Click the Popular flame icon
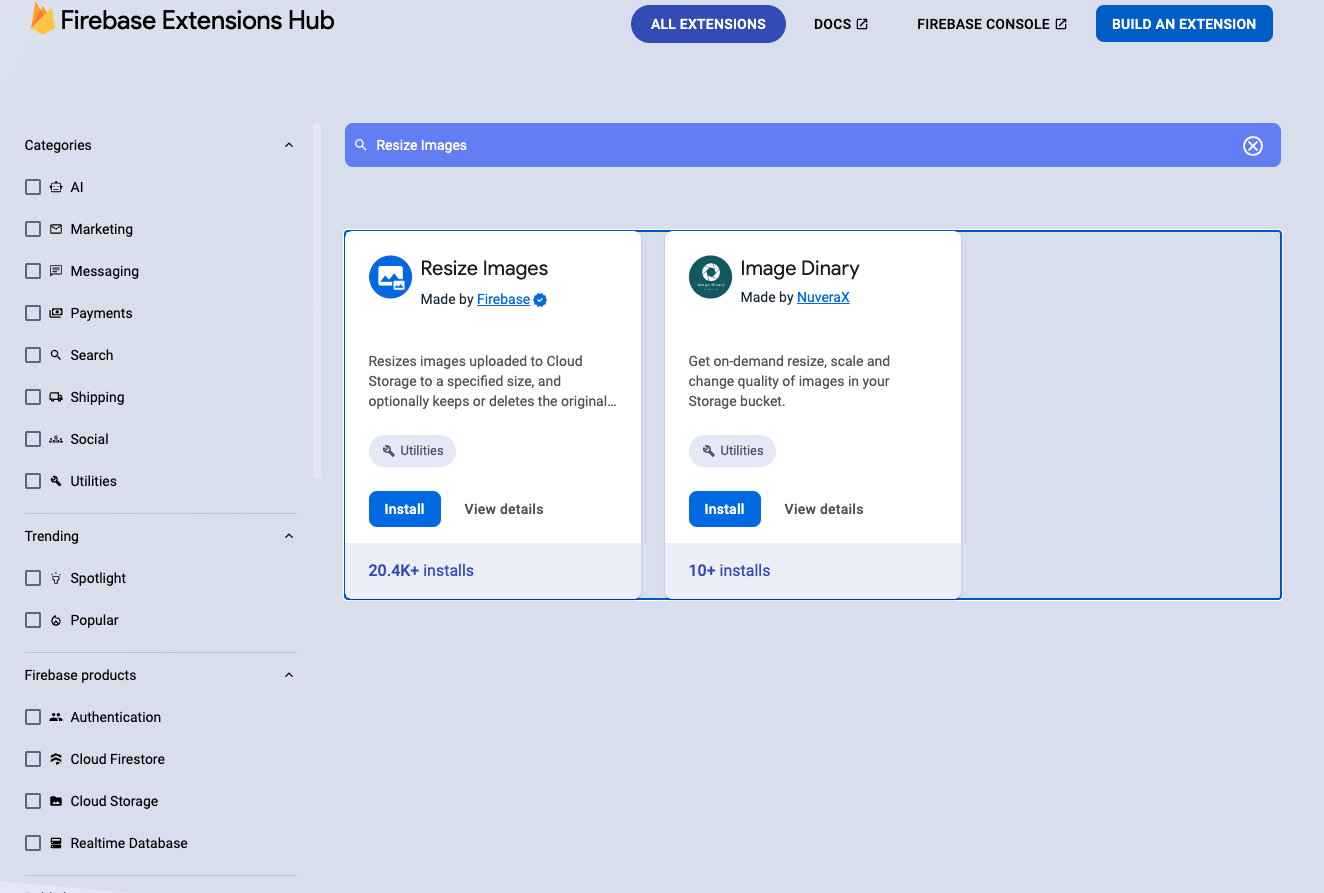The height and width of the screenshot is (893, 1324). tap(56, 620)
